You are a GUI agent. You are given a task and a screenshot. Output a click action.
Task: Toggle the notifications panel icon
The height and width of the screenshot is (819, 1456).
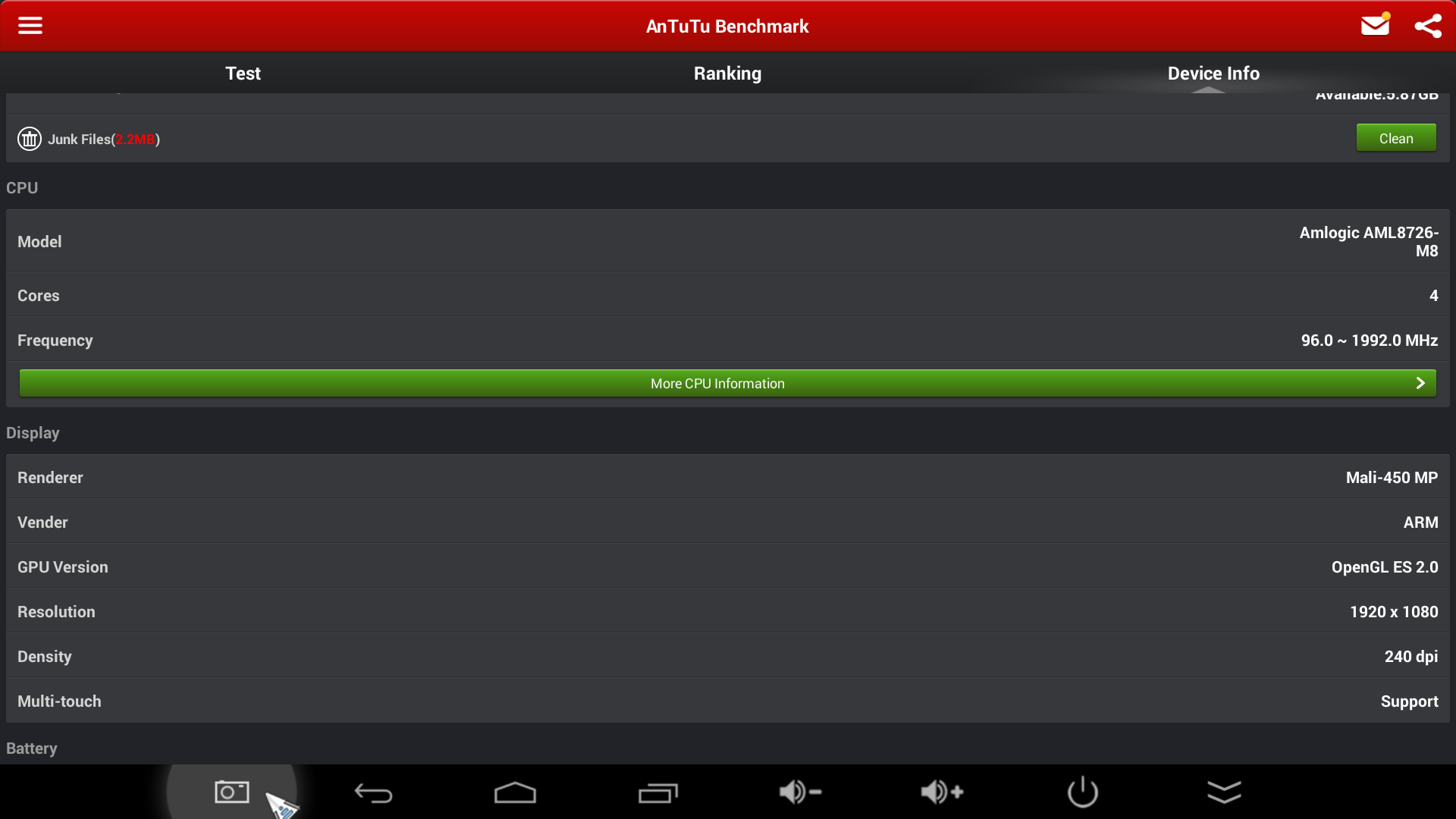coord(1223,791)
